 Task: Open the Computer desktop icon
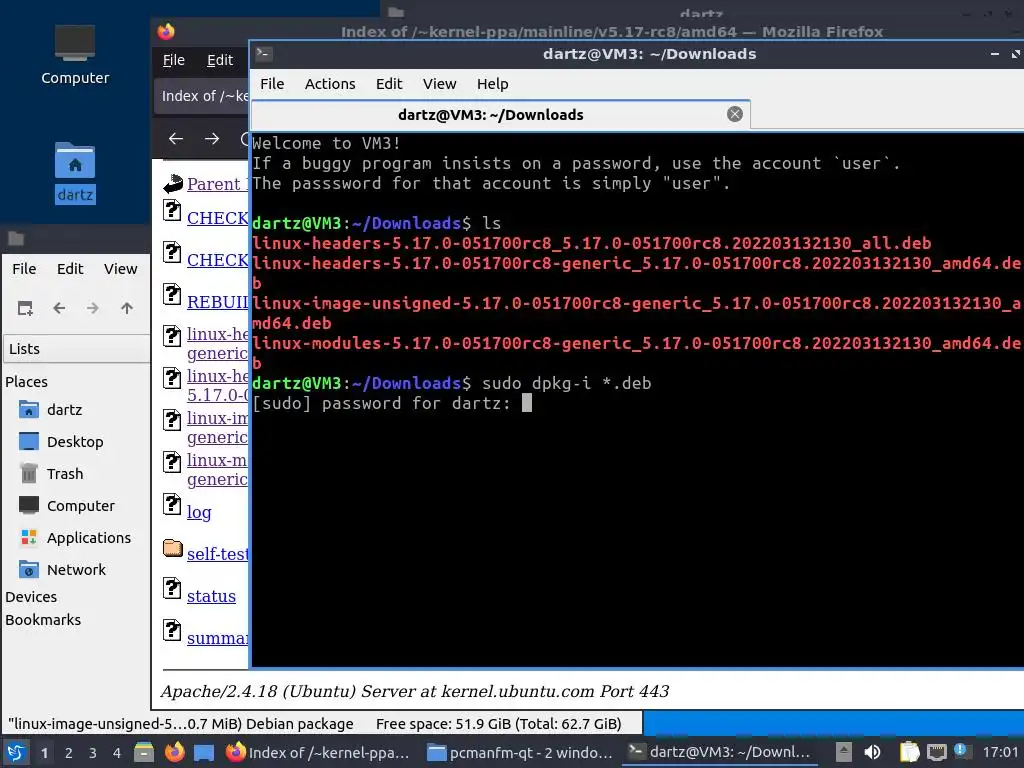(x=74, y=55)
